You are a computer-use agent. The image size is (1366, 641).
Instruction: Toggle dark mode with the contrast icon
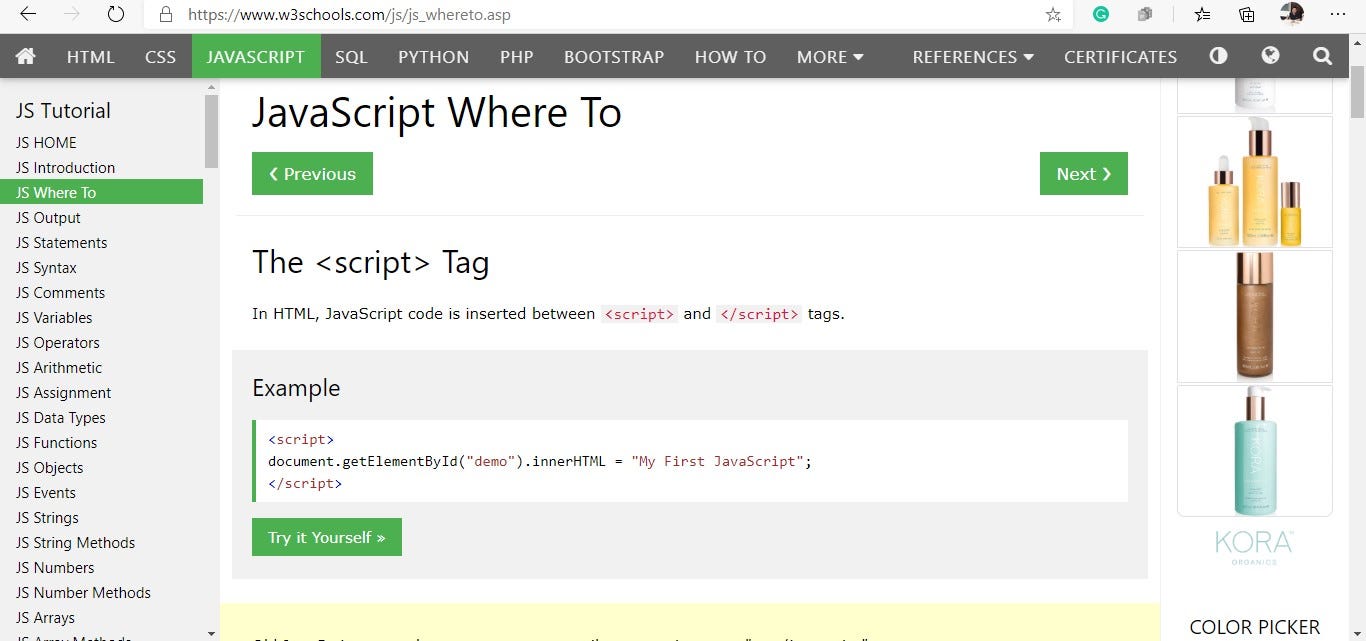pos(1217,56)
